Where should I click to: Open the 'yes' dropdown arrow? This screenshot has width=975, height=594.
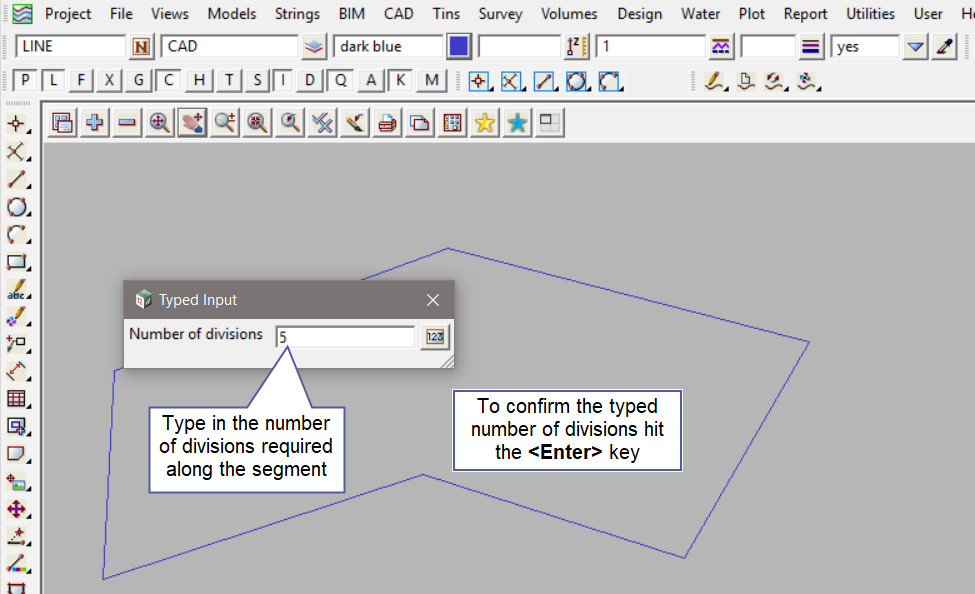[915, 47]
